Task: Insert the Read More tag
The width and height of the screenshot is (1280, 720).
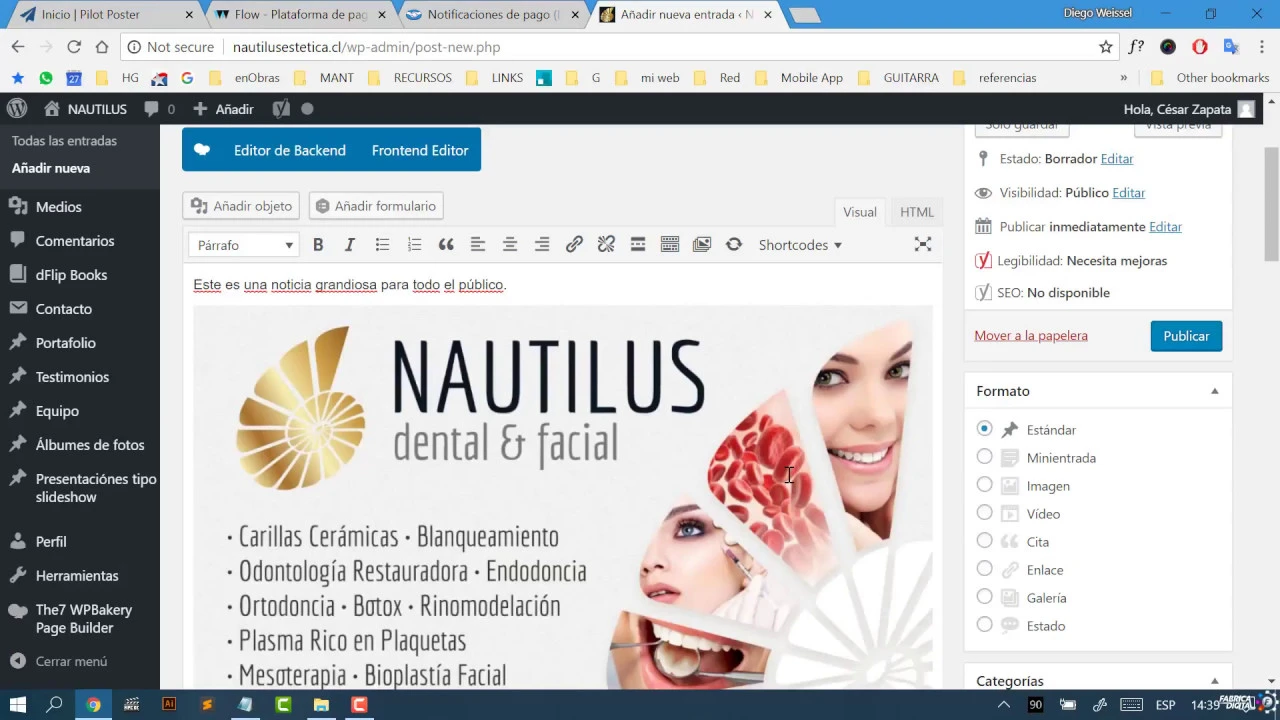Action: [638, 245]
